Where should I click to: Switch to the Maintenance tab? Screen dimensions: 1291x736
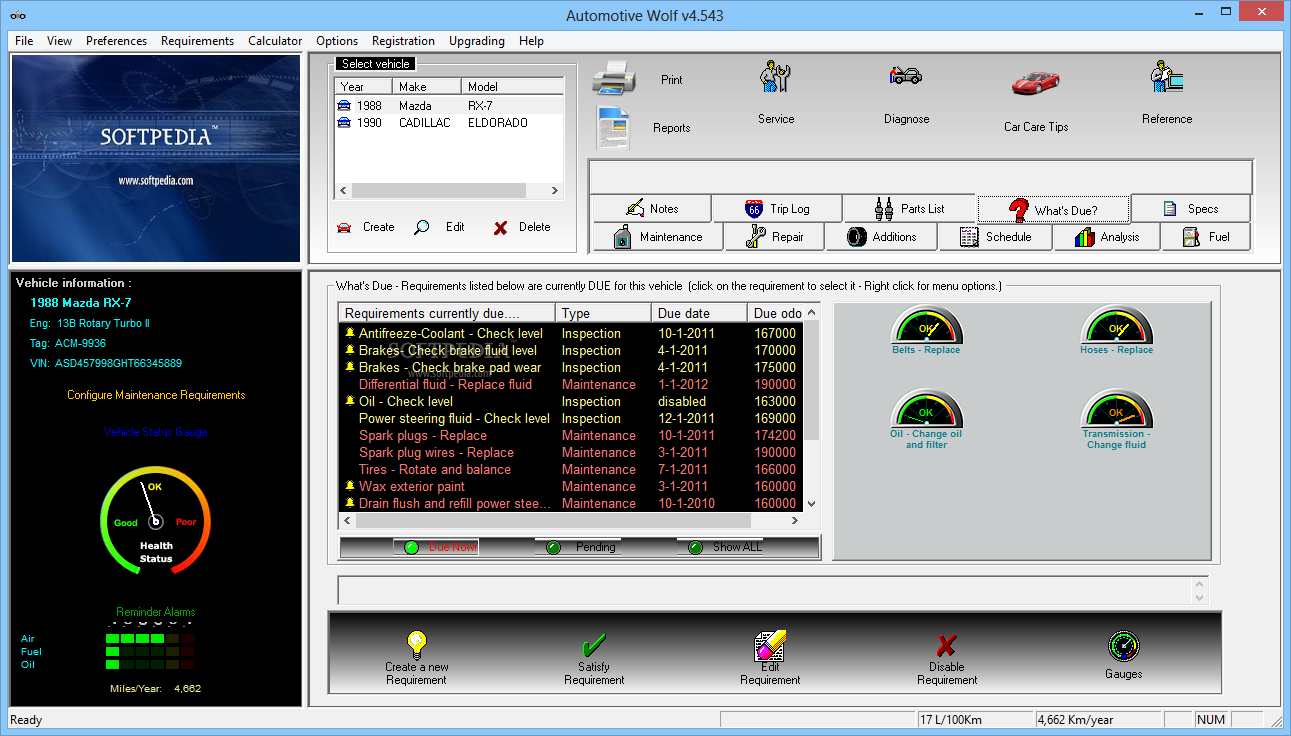click(657, 237)
